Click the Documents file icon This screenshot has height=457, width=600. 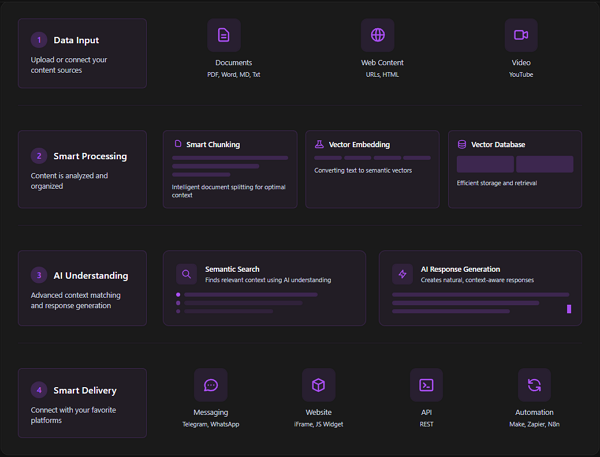tap(224, 35)
